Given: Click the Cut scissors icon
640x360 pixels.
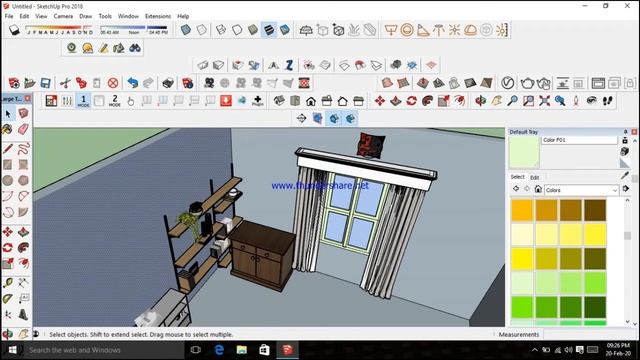Looking at the screenshot, I should (x=65, y=83).
